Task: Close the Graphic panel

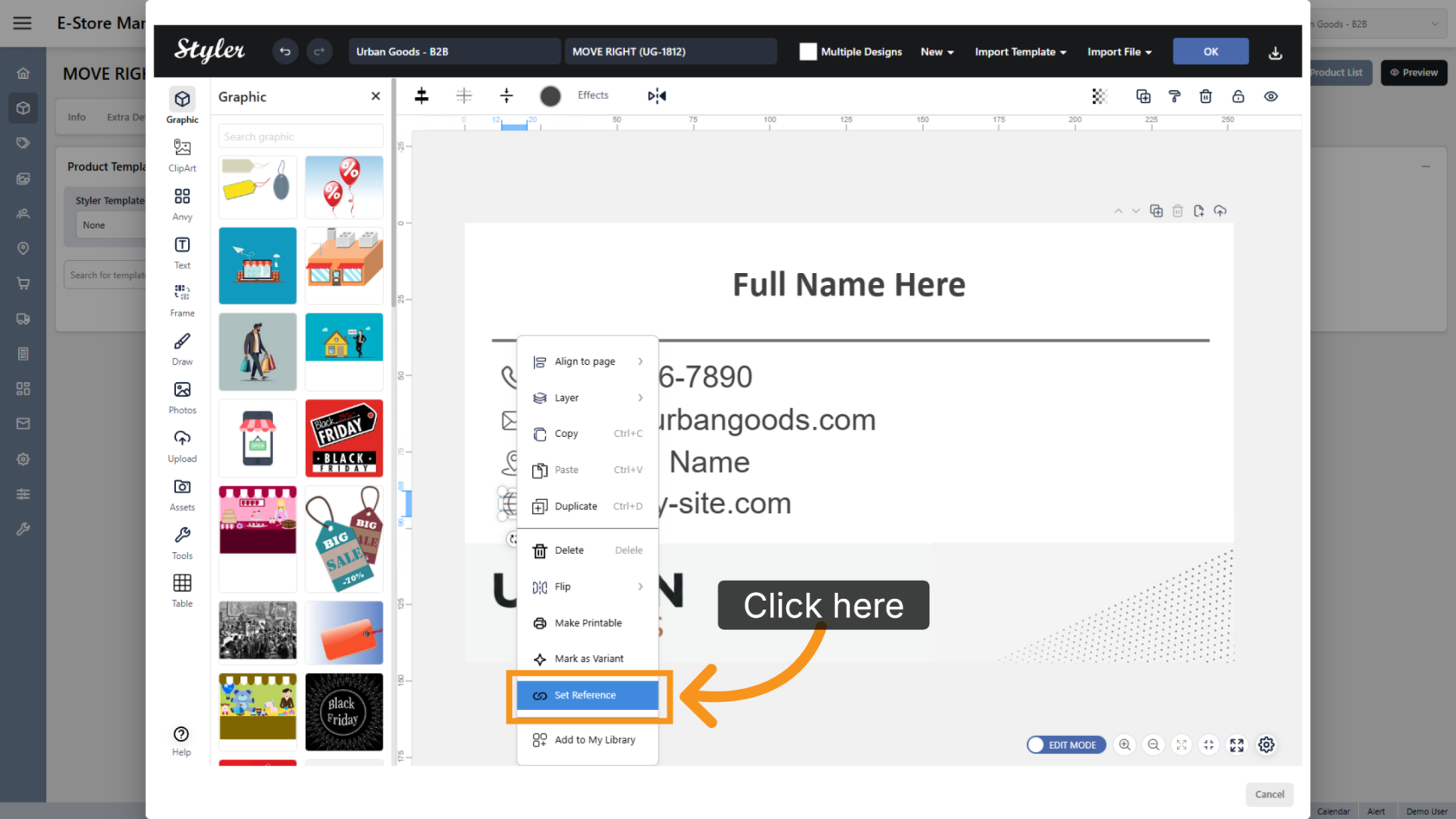Action: (x=375, y=96)
